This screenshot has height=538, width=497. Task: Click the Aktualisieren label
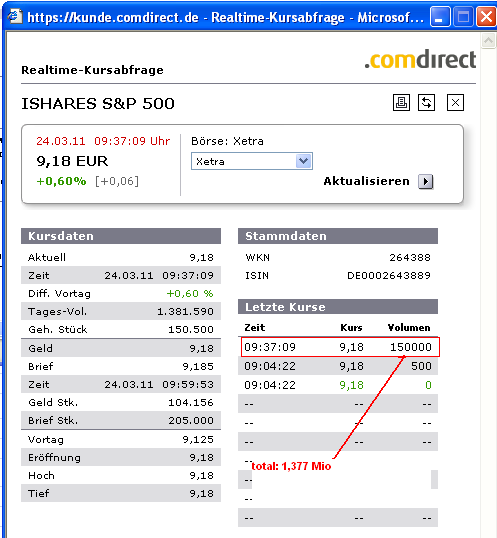point(366,181)
